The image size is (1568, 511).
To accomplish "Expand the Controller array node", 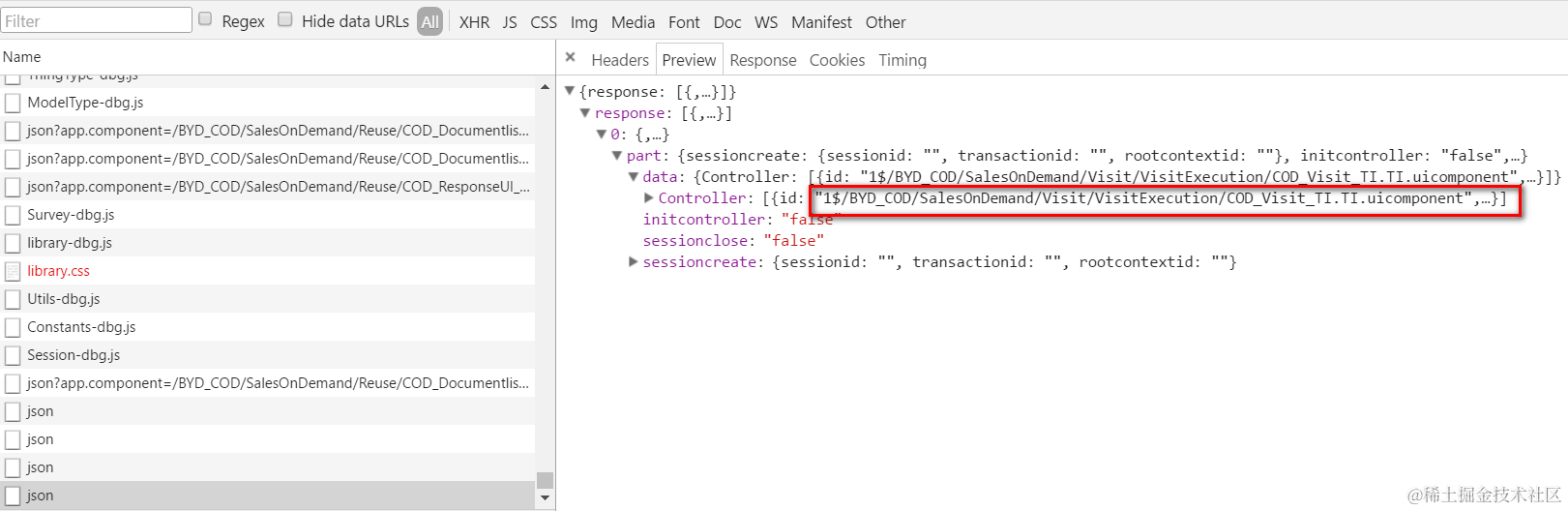I will click(x=649, y=197).
